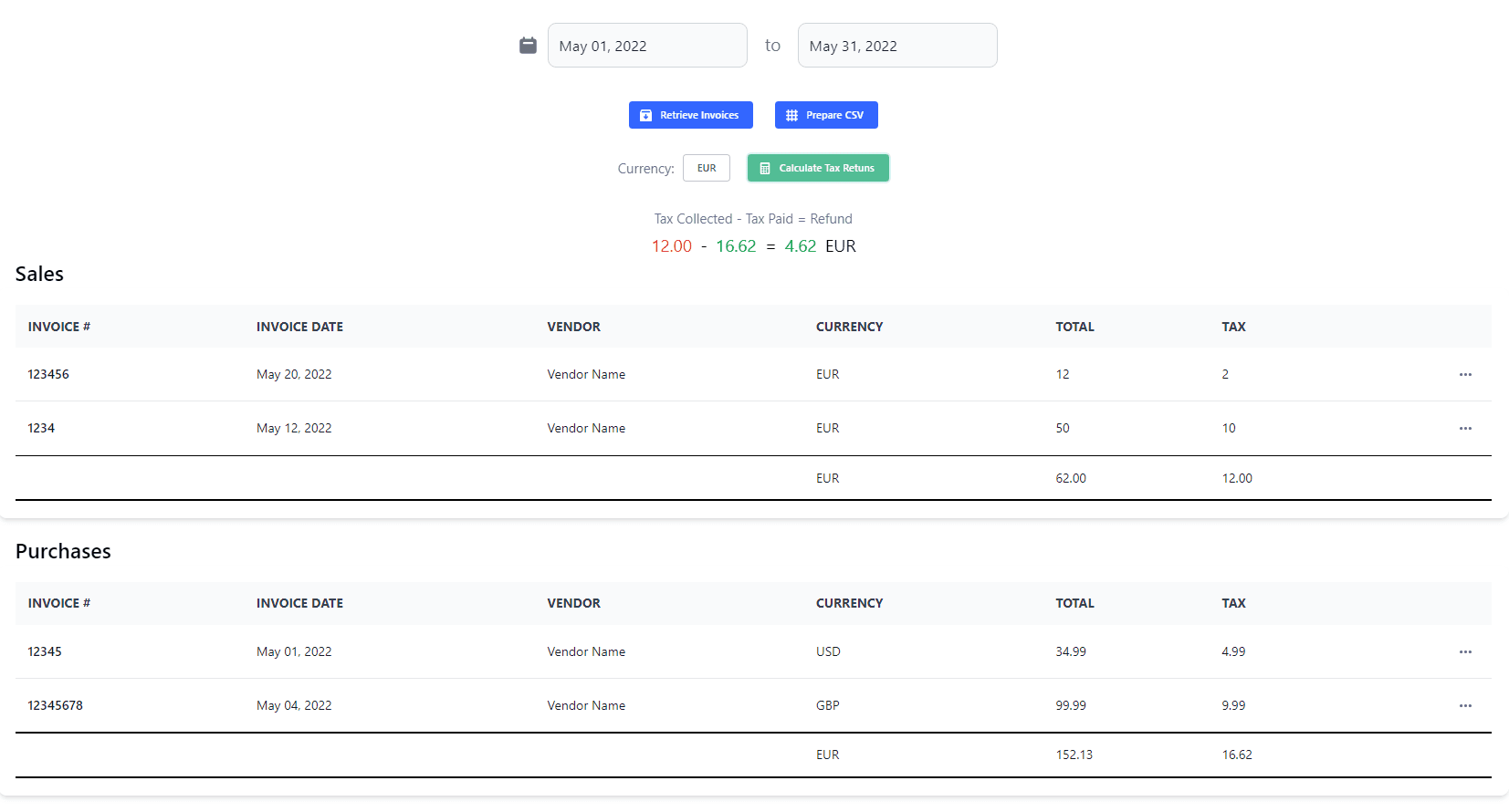Click the Tax Collected - Tax Paid = Refund formula

point(753,219)
